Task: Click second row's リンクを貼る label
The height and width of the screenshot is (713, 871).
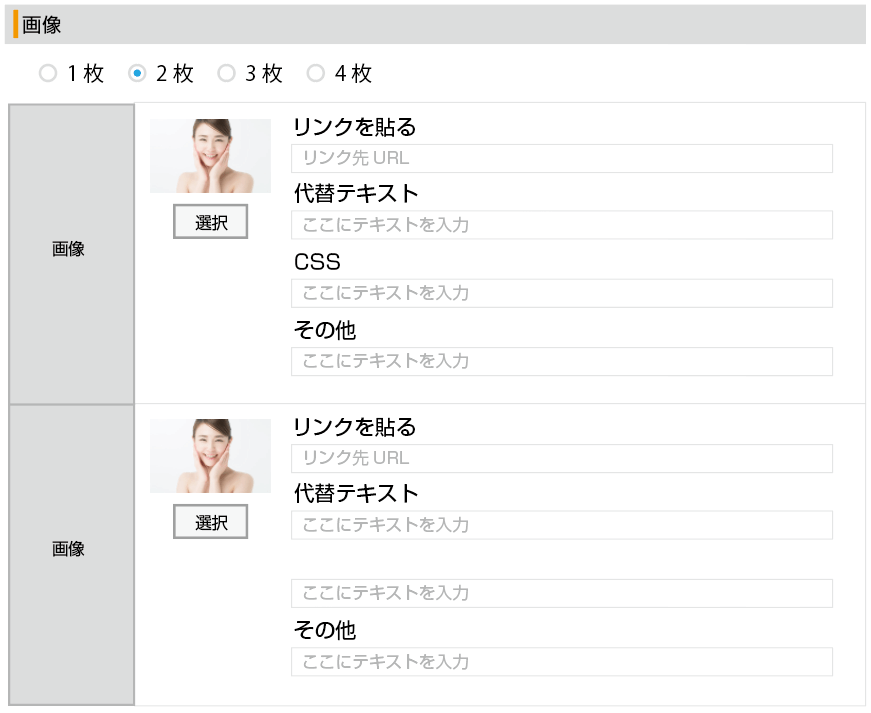Action: click(354, 426)
